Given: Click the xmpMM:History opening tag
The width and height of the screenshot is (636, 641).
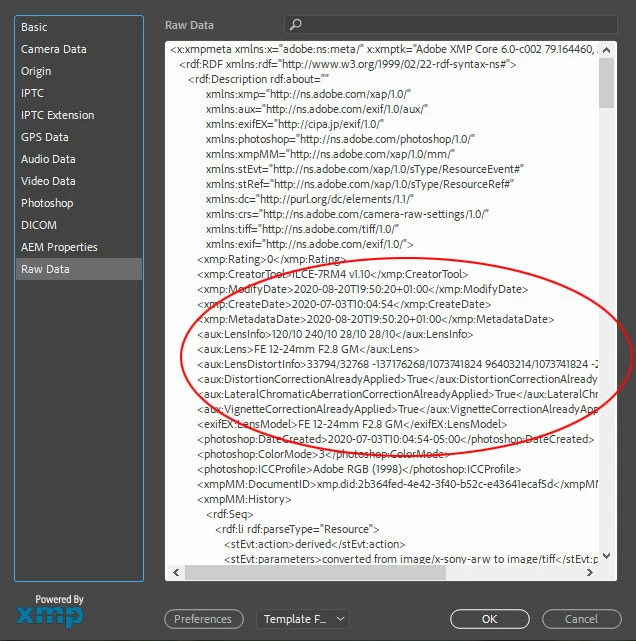Looking at the screenshot, I should (x=244, y=499).
